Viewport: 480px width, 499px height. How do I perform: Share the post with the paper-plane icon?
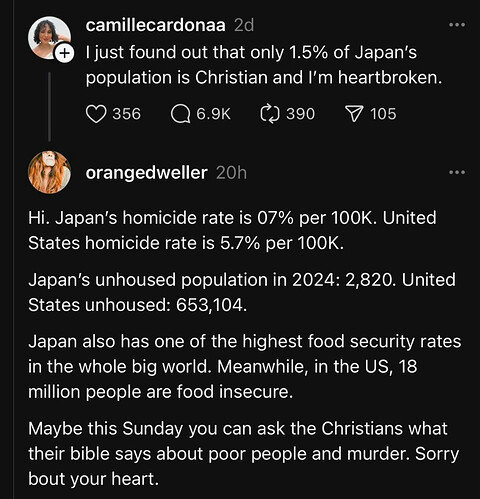354,114
